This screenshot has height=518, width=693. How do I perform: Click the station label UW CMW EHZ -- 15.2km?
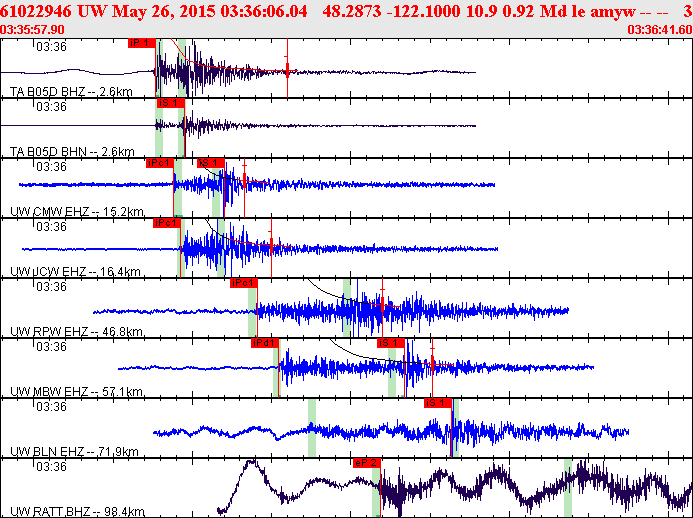[x=77, y=212]
